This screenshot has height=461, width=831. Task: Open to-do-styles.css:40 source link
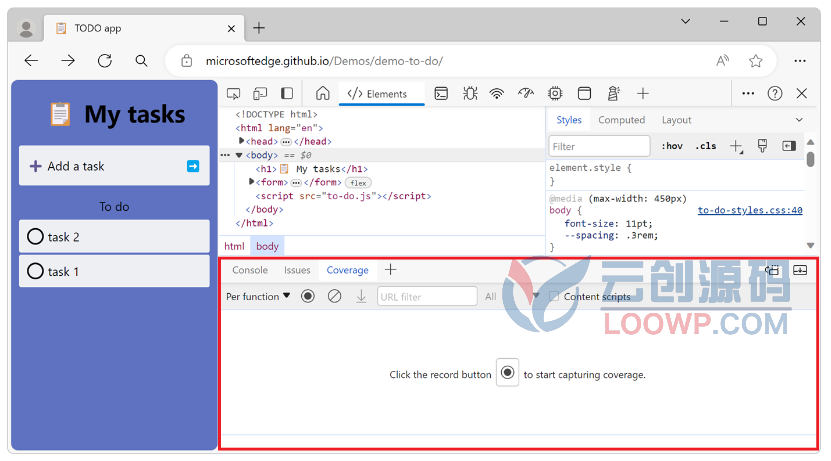(x=749, y=210)
